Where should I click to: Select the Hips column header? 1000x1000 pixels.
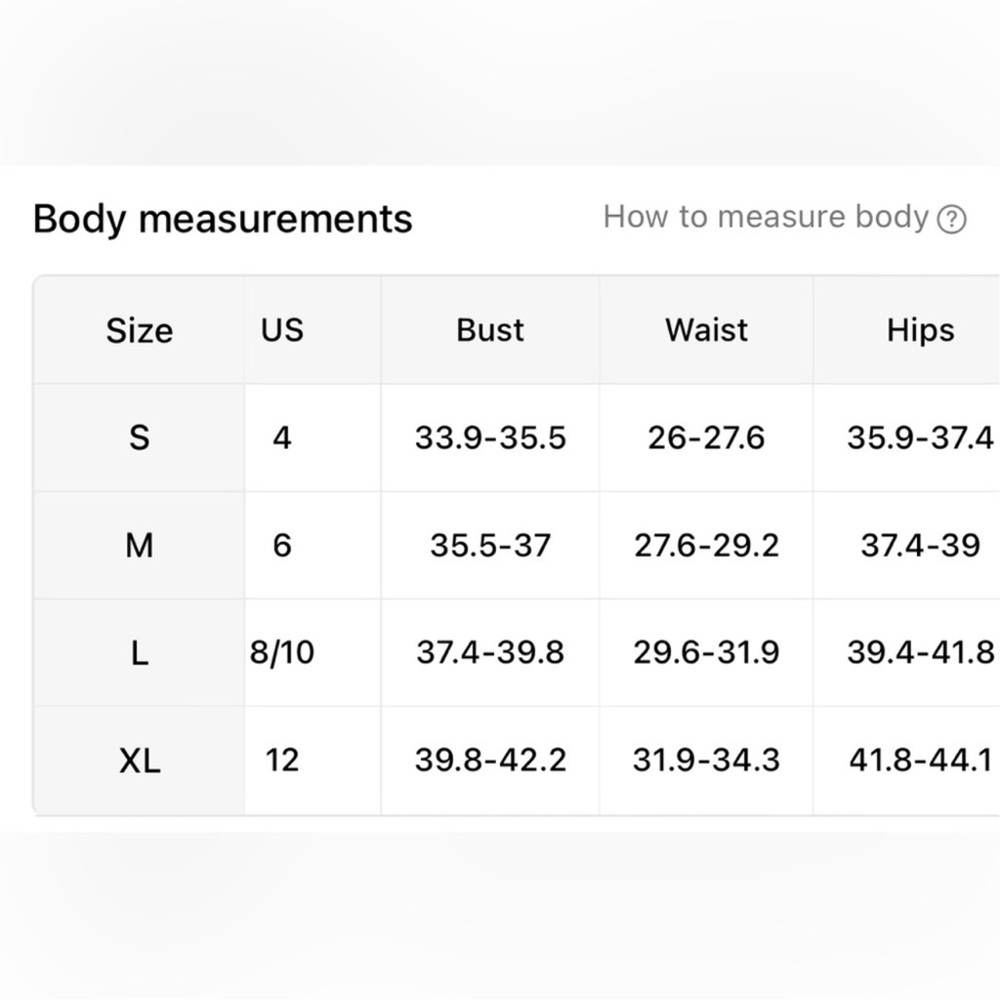(920, 330)
